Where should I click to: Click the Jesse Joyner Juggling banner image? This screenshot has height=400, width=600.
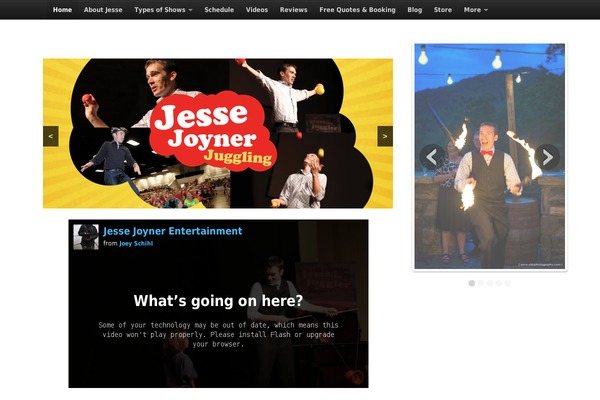coord(218,133)
